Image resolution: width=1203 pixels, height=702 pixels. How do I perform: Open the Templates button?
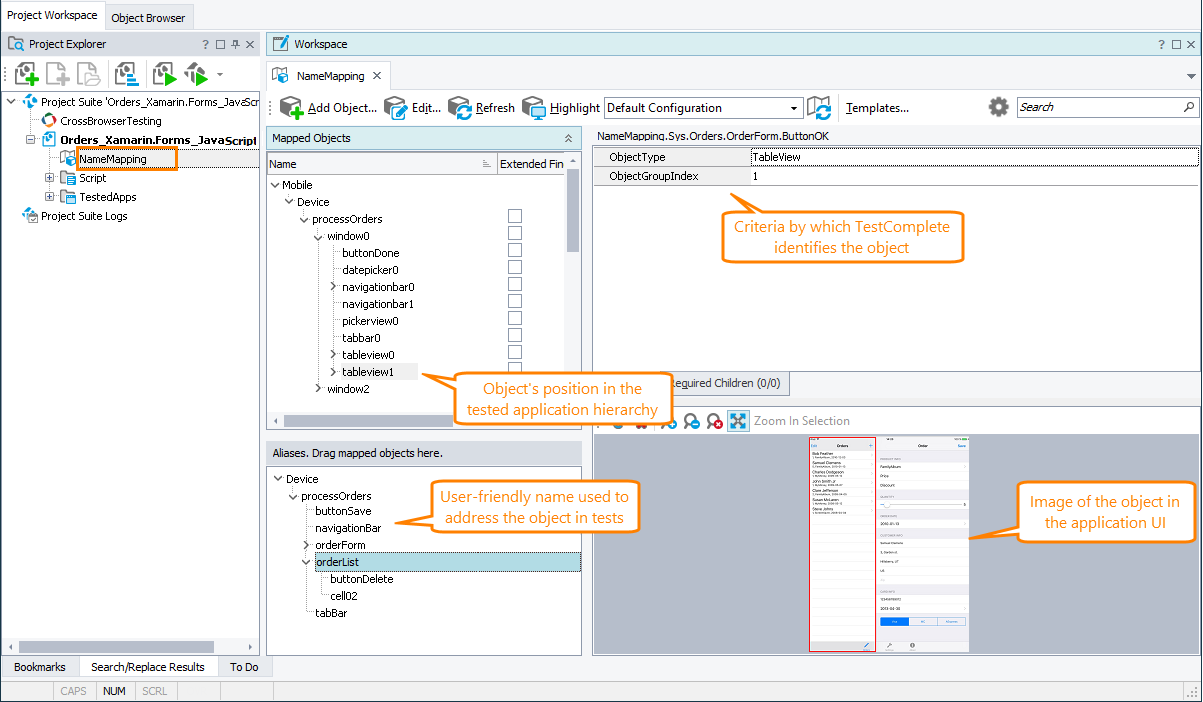877,108
